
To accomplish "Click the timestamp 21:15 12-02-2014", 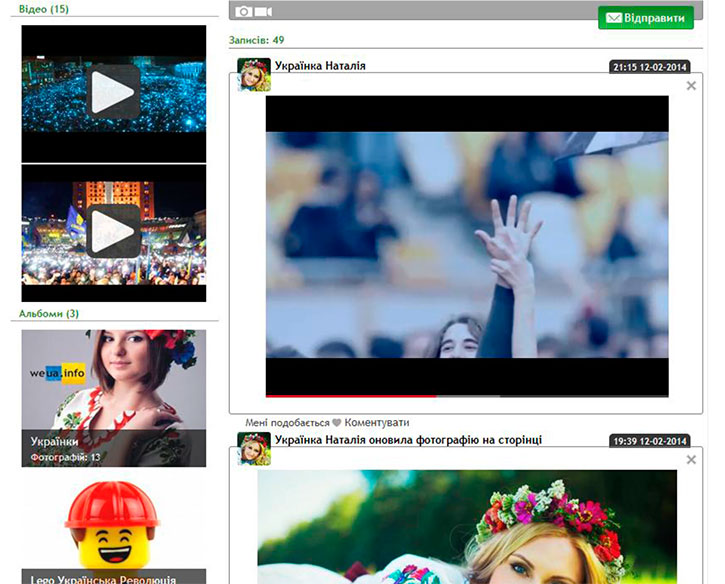I will pyautogui.click(x=650, y=67).
